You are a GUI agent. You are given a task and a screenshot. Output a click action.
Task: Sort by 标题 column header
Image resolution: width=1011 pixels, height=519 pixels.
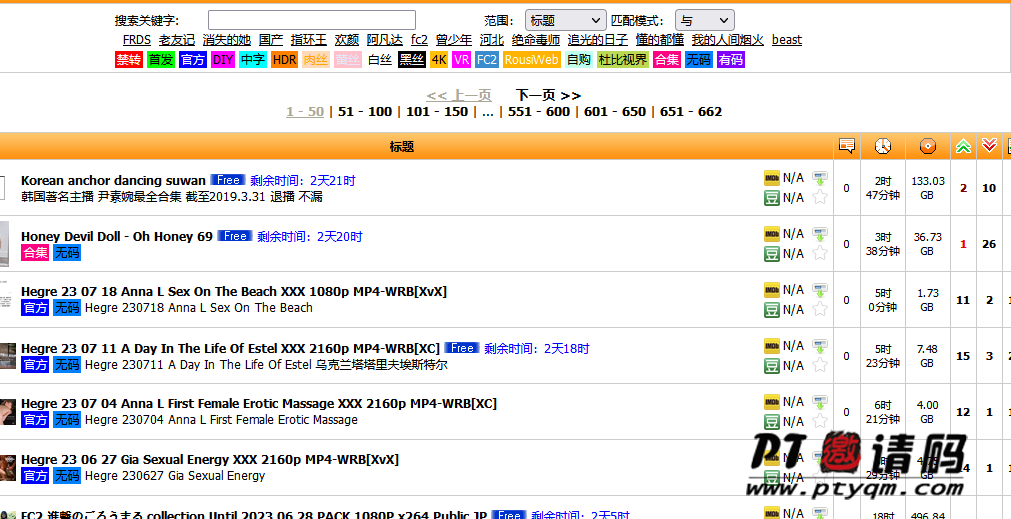pos(402,147)
